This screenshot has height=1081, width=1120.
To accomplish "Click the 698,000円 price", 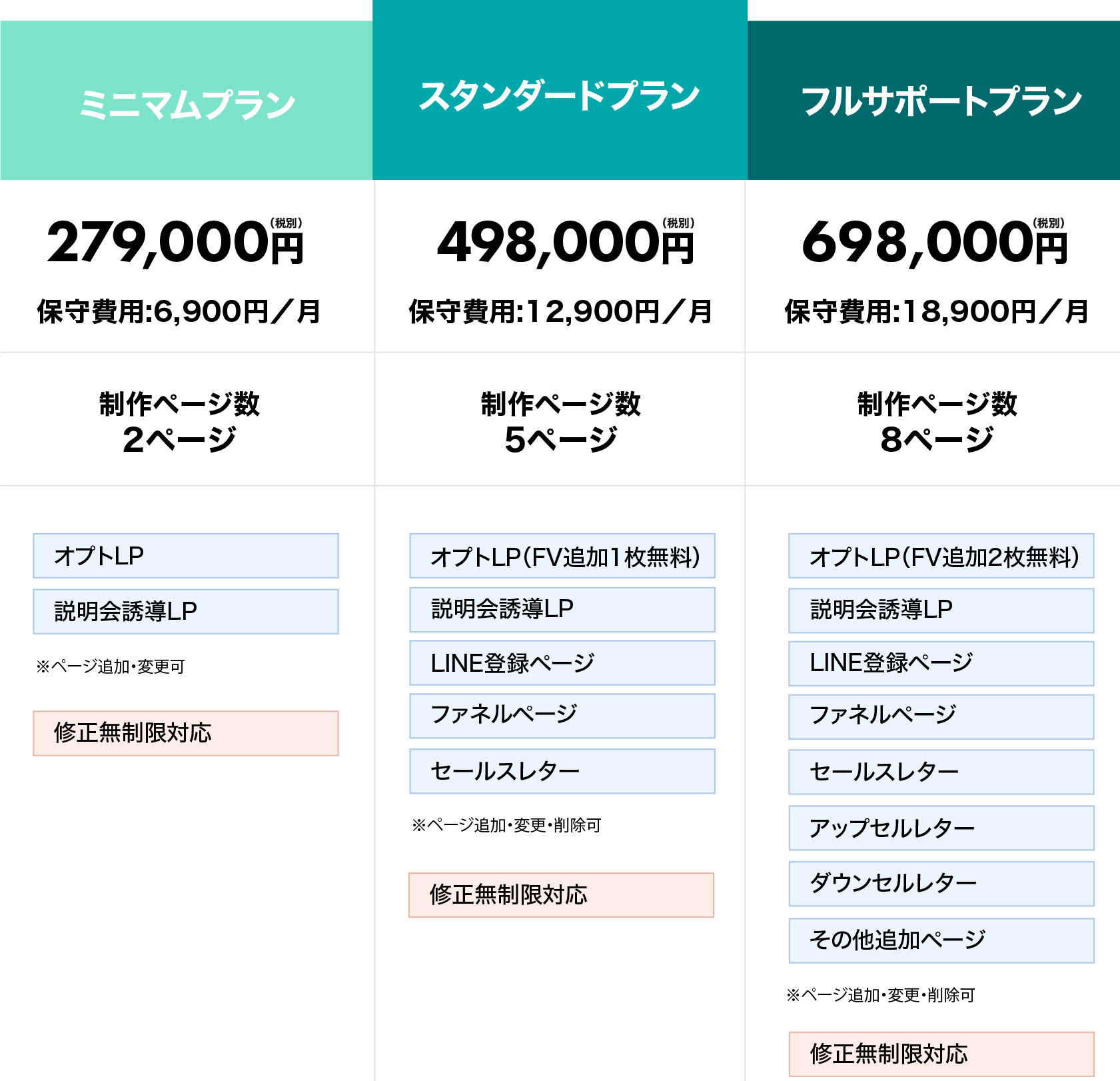I will click(x=934, y=243).
